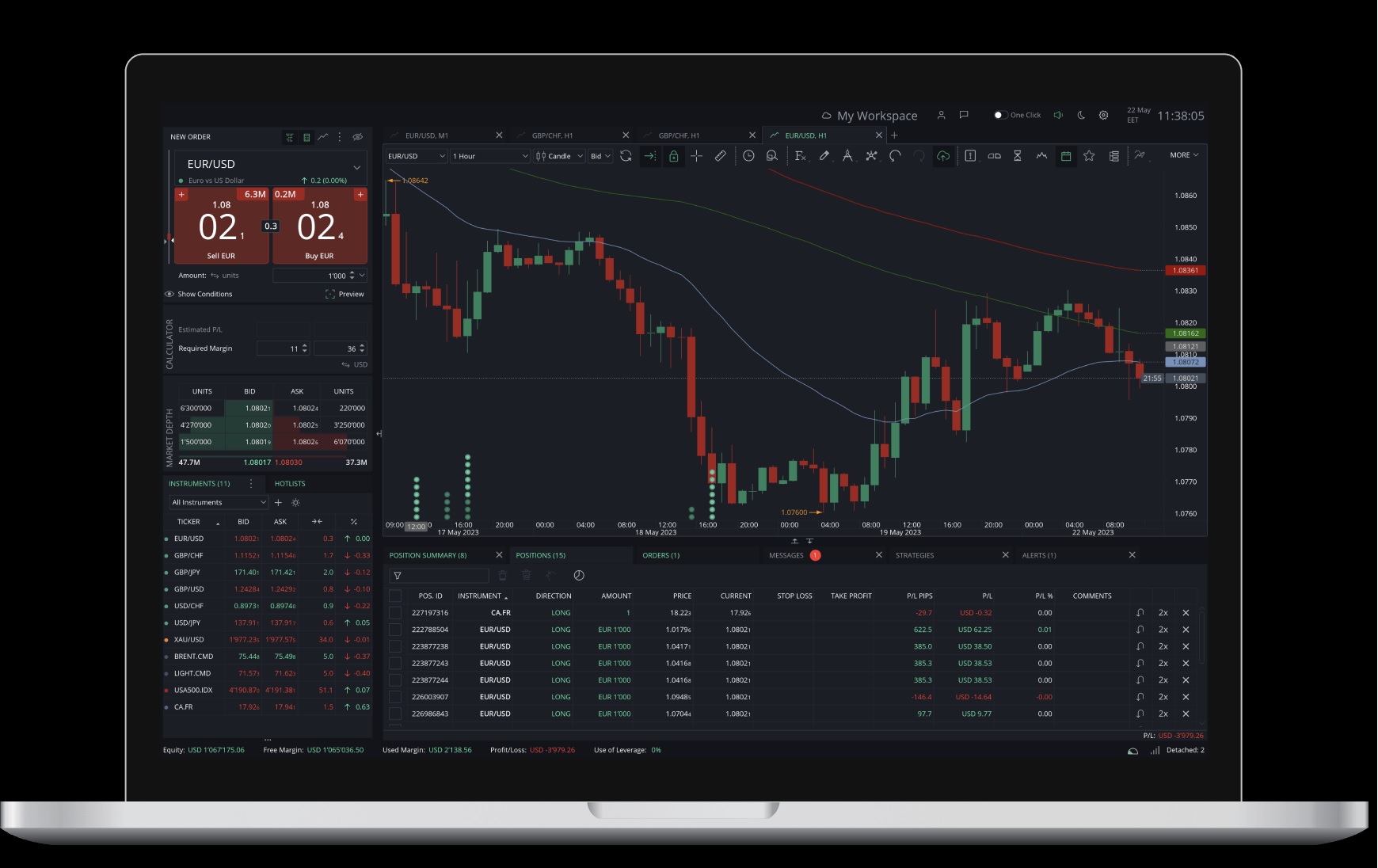The image size is (1378, 868).
Task: Check the box for position 223877238
Action: pyautogui.click(x=395, y=646)
